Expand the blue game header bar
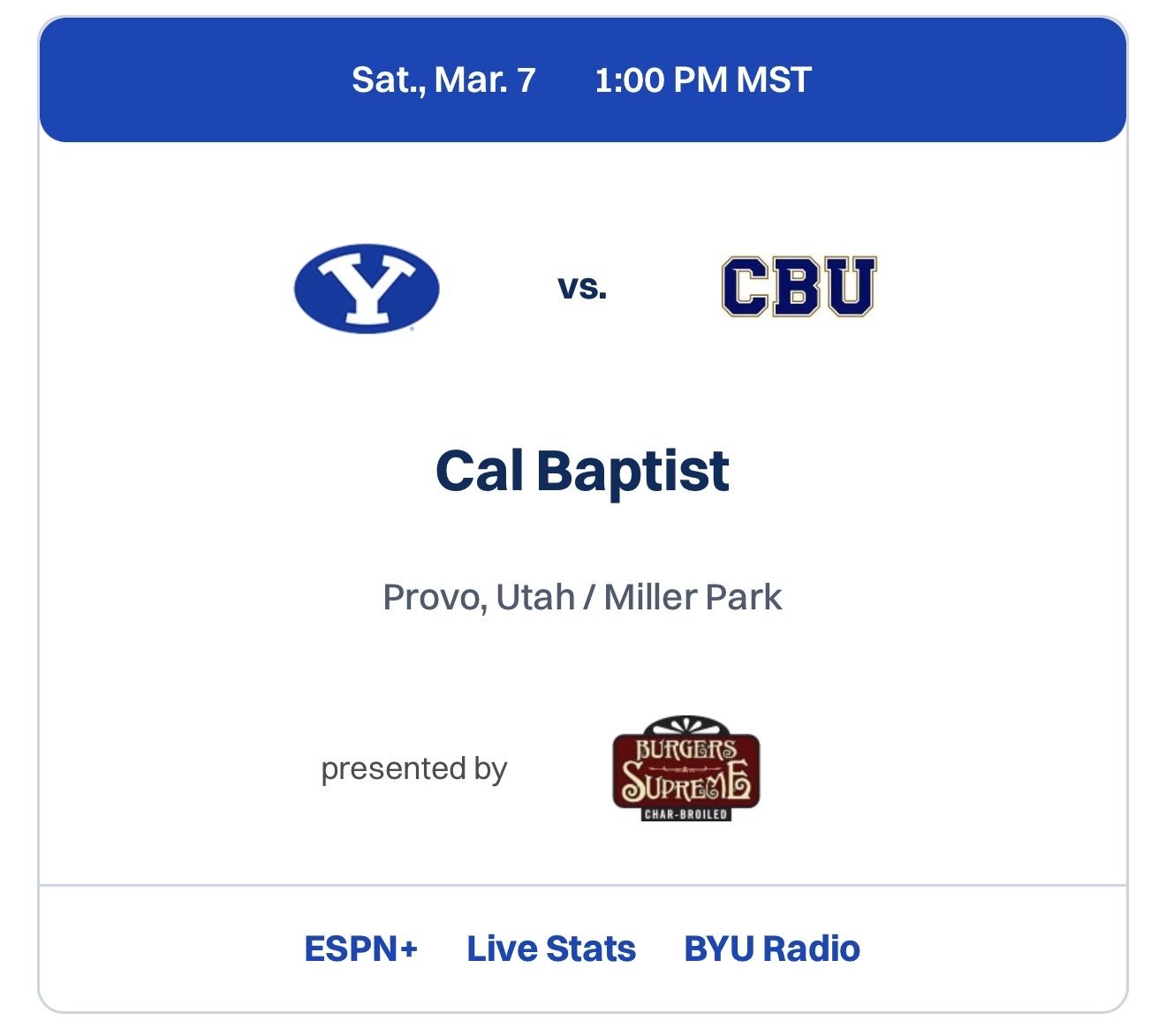Viewport: 1166px width, 1036px height. pyautogui.click(x=583, y=80)
